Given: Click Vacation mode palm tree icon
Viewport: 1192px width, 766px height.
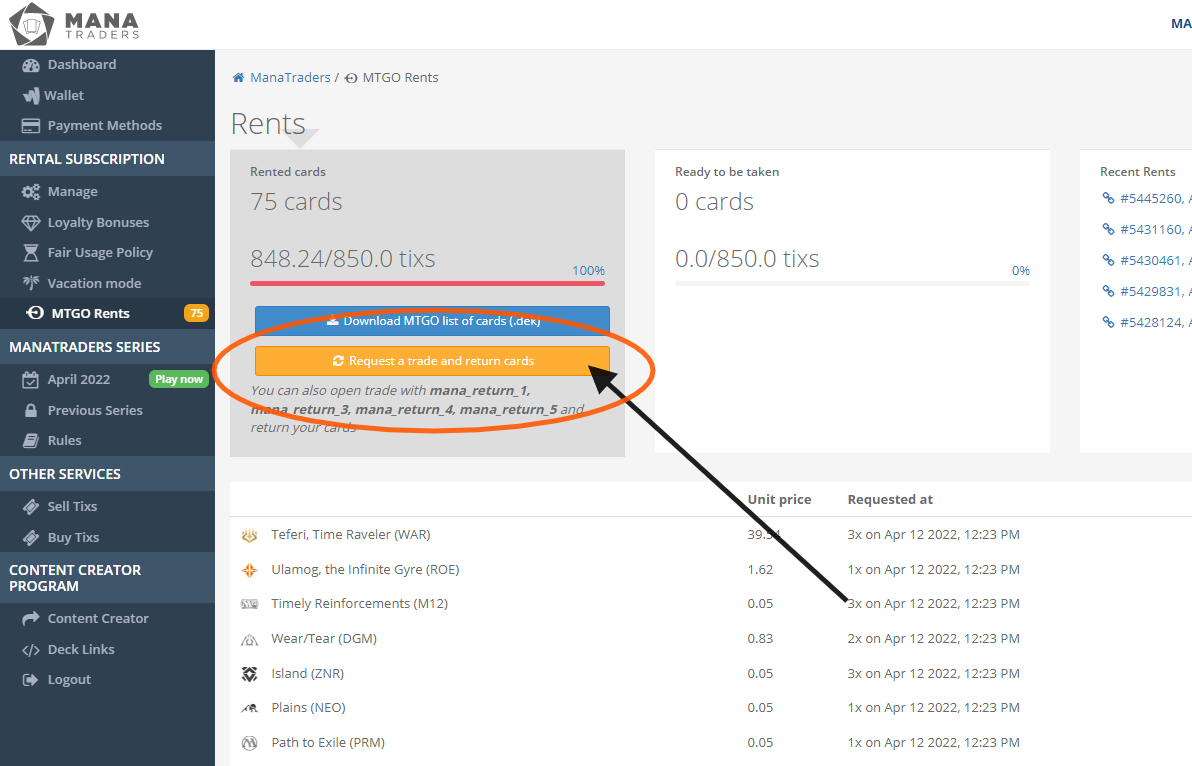Looking at the screenshot, I should (x=30, y=284).
